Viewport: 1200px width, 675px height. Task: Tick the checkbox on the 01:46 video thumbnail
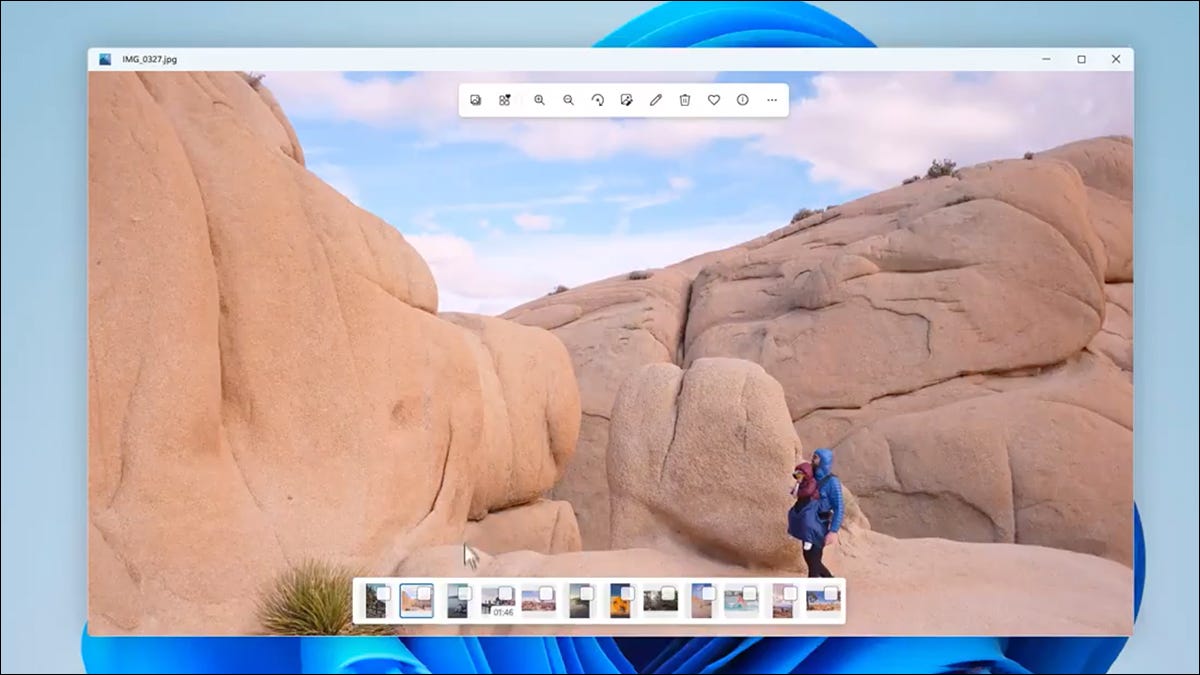[506, 593]
